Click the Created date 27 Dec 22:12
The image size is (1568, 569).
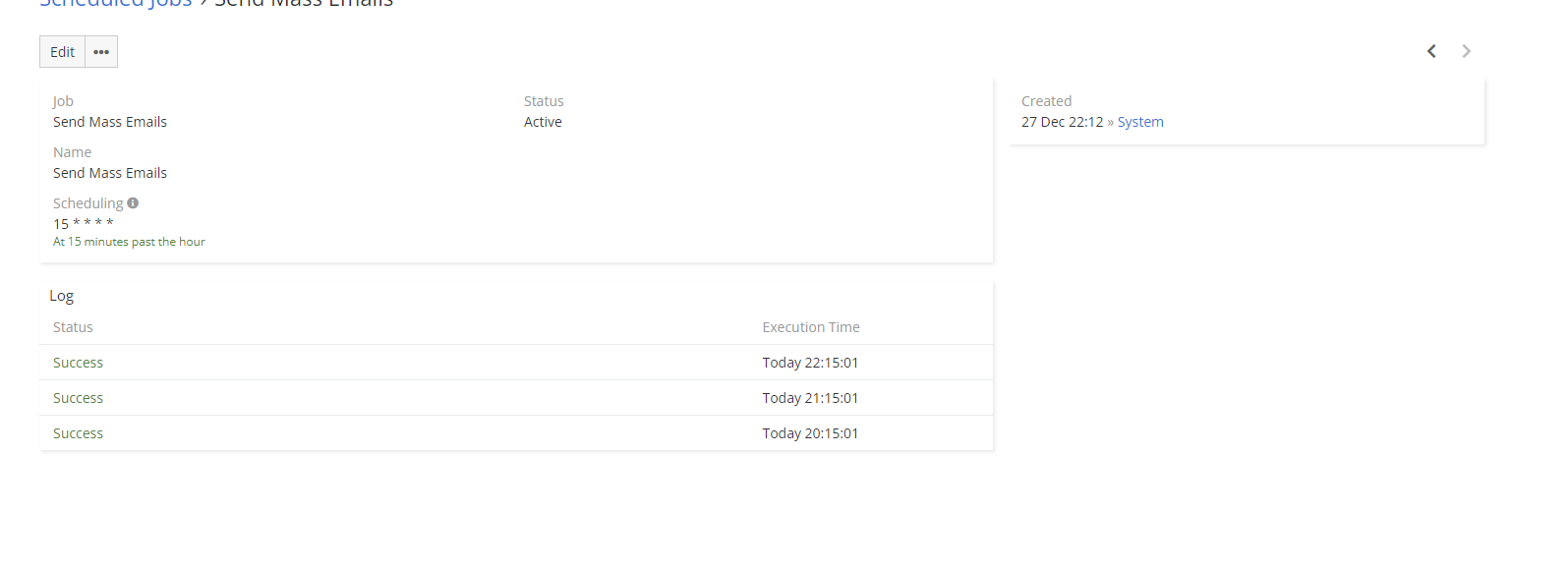(1062, 122)
